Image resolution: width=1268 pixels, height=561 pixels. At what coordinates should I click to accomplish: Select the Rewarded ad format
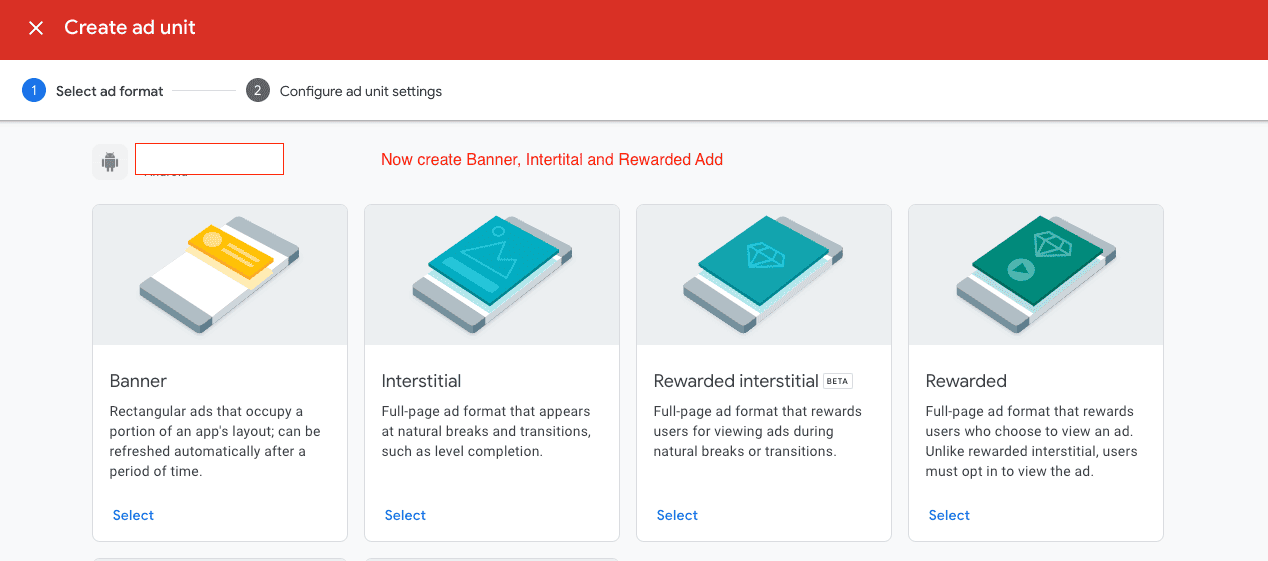(949, 515)
